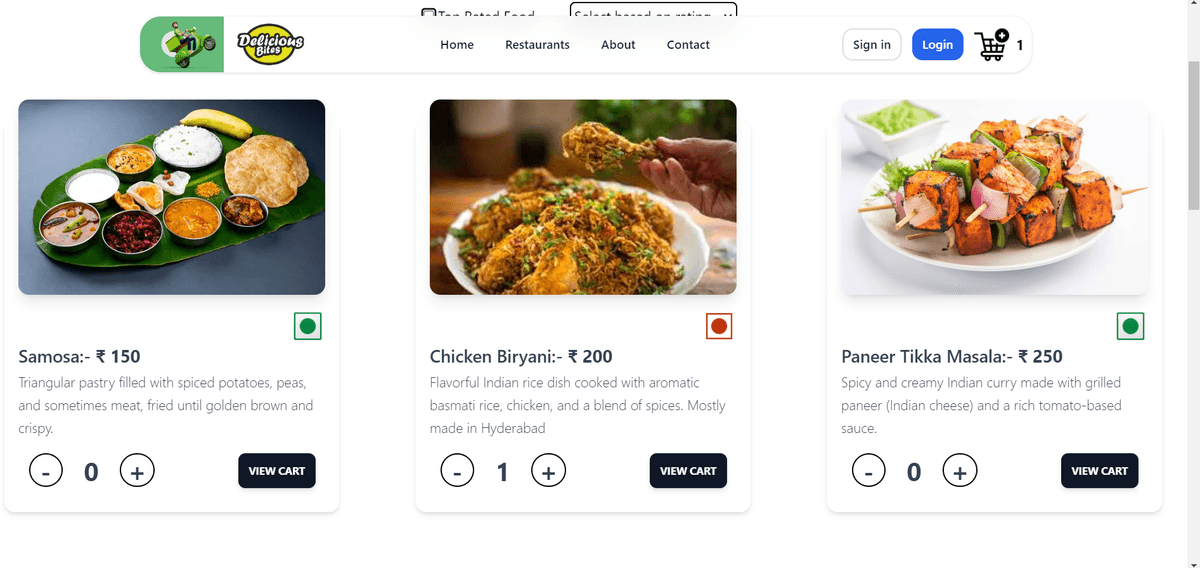Image resolution: width=1200 pixels, height=568 pixels.
Task: Decrease Chicken Biryani quantity with minus
Action: pos(457,471)
